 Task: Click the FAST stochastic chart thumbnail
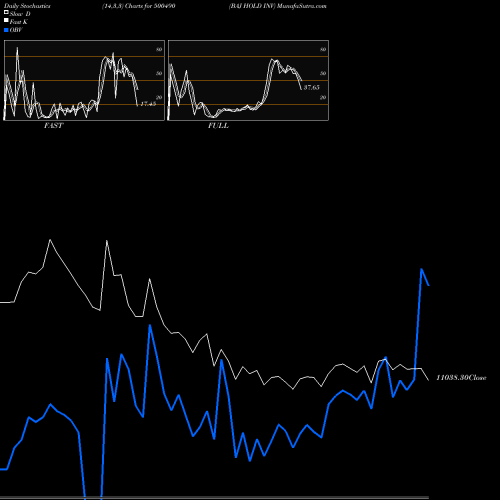click(84, 80)
